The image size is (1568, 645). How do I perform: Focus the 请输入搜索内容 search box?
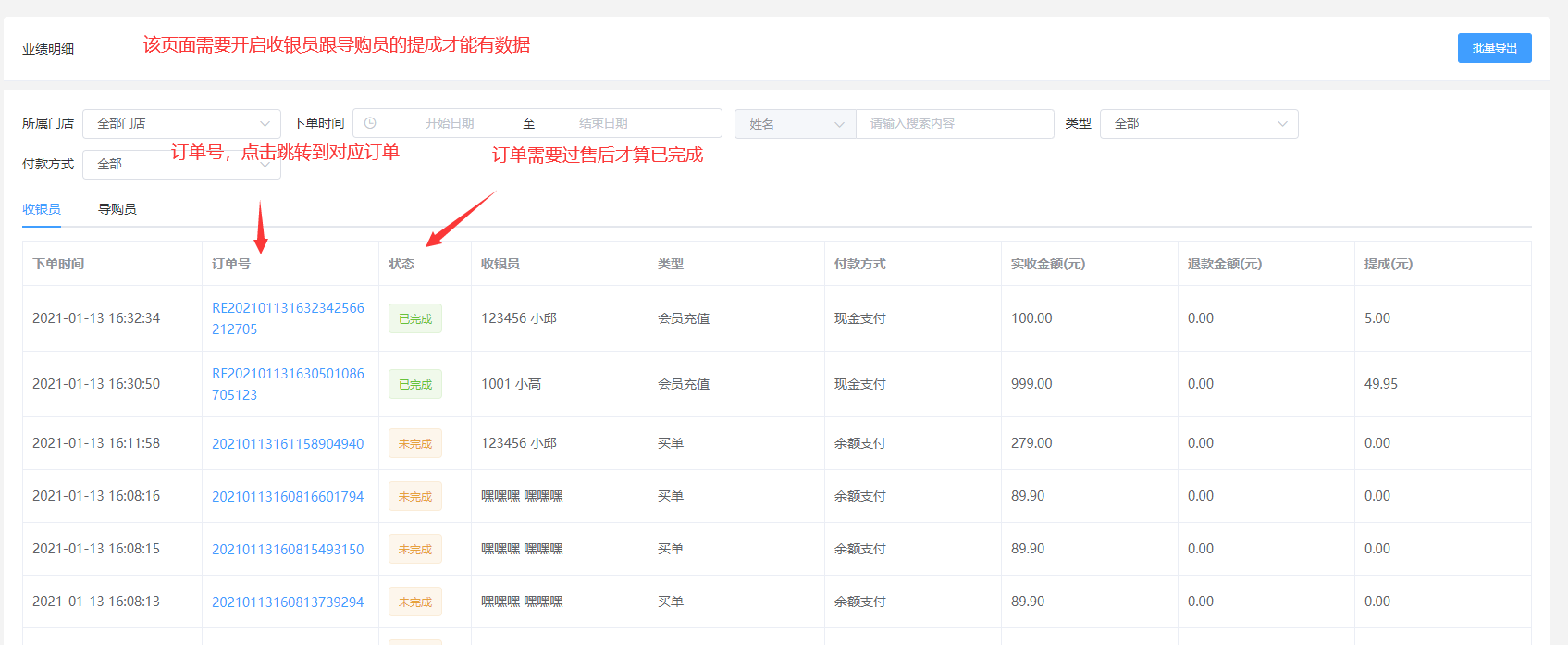pyautogui.click(x=955, y=124)
